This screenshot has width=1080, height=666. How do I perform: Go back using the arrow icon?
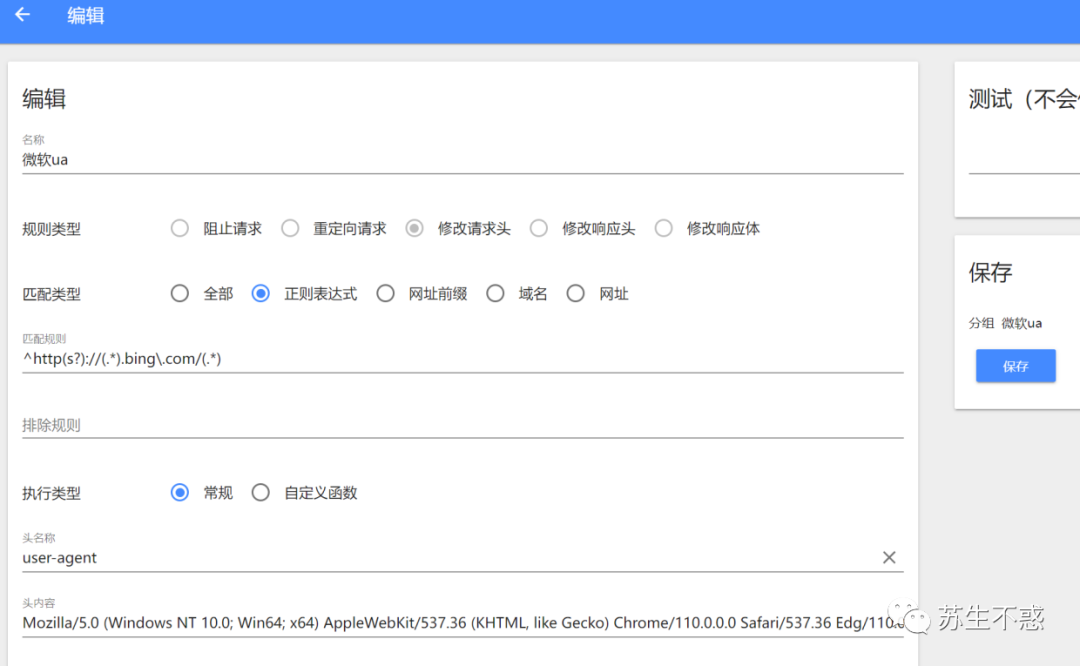tap(23, 14)
